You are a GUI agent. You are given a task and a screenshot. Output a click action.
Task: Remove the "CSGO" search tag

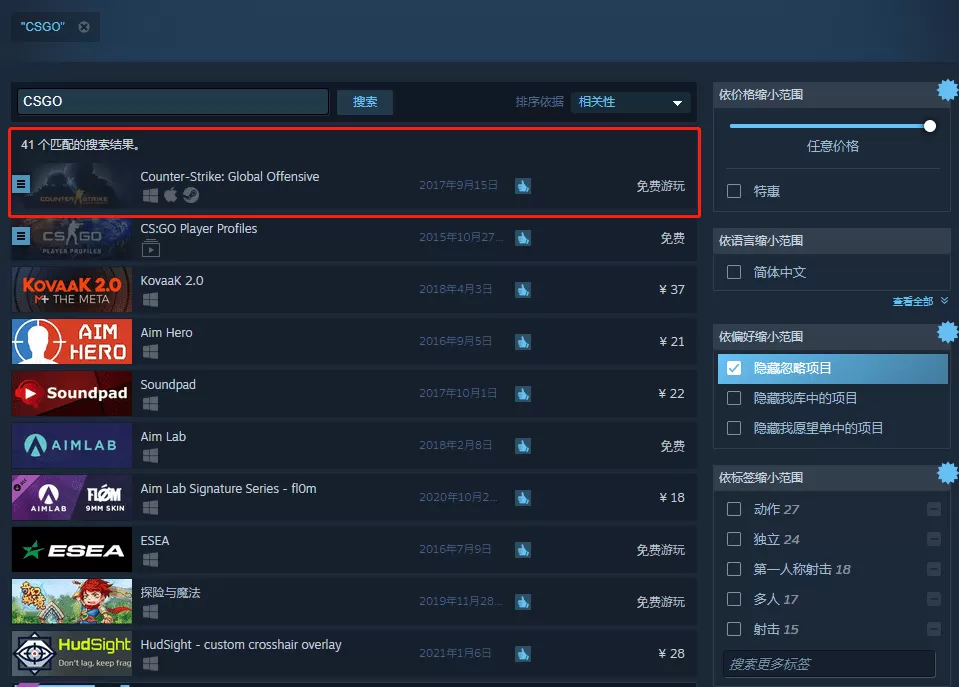click(x=84, y=27)
